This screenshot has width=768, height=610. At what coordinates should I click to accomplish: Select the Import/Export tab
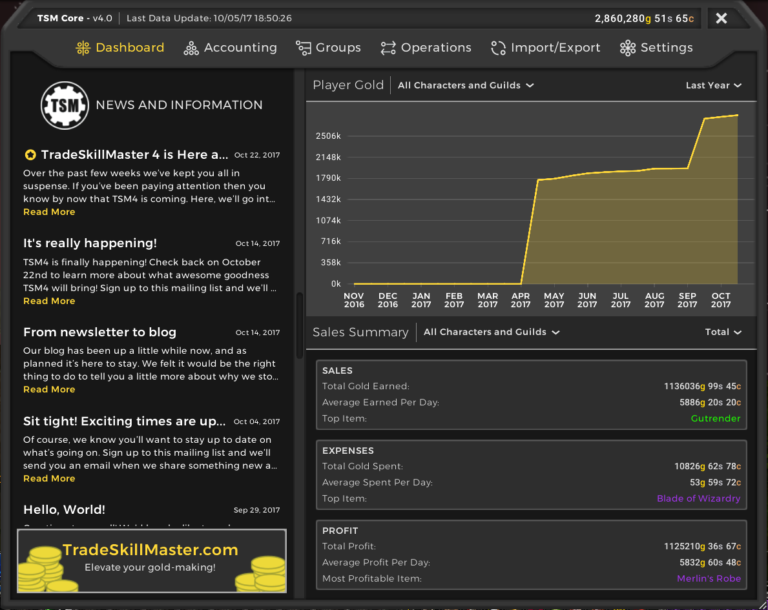click(545, 48)
